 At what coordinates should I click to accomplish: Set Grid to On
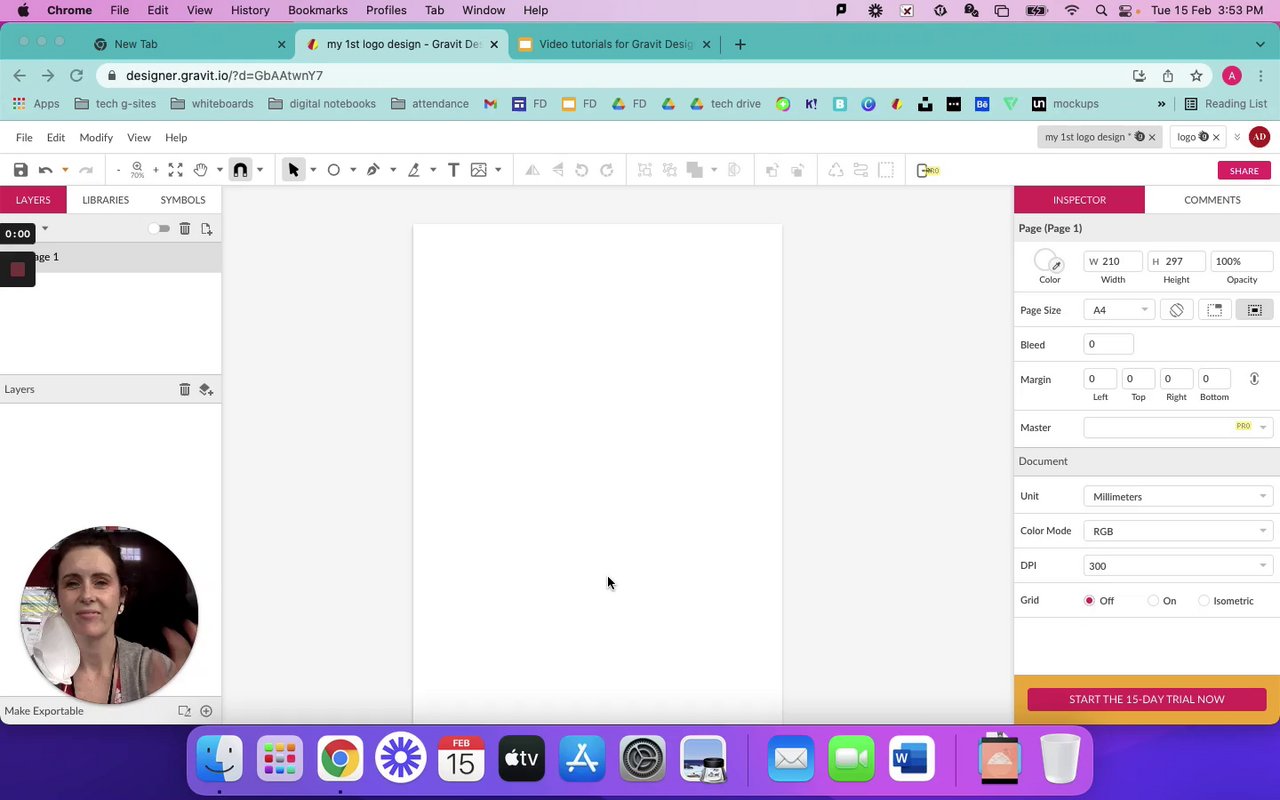[1153, 601]
